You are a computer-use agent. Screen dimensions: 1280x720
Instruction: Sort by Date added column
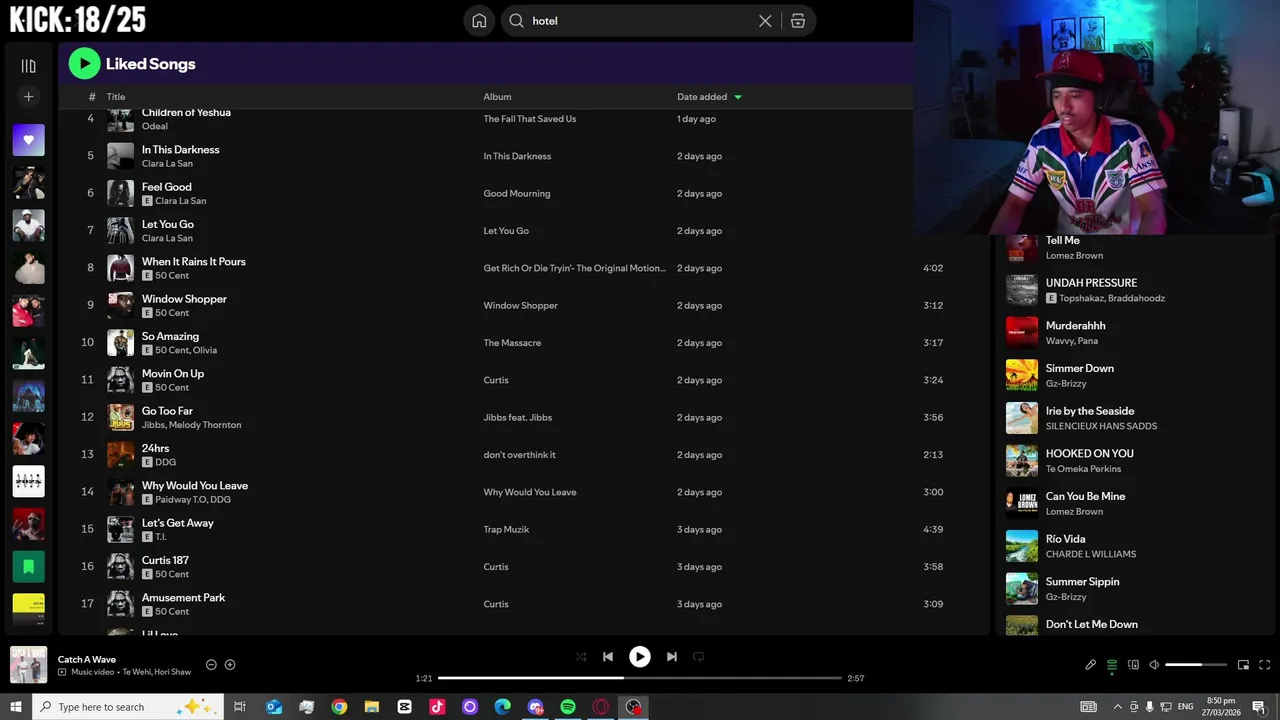pyautogui.click(x=709, y=97)
